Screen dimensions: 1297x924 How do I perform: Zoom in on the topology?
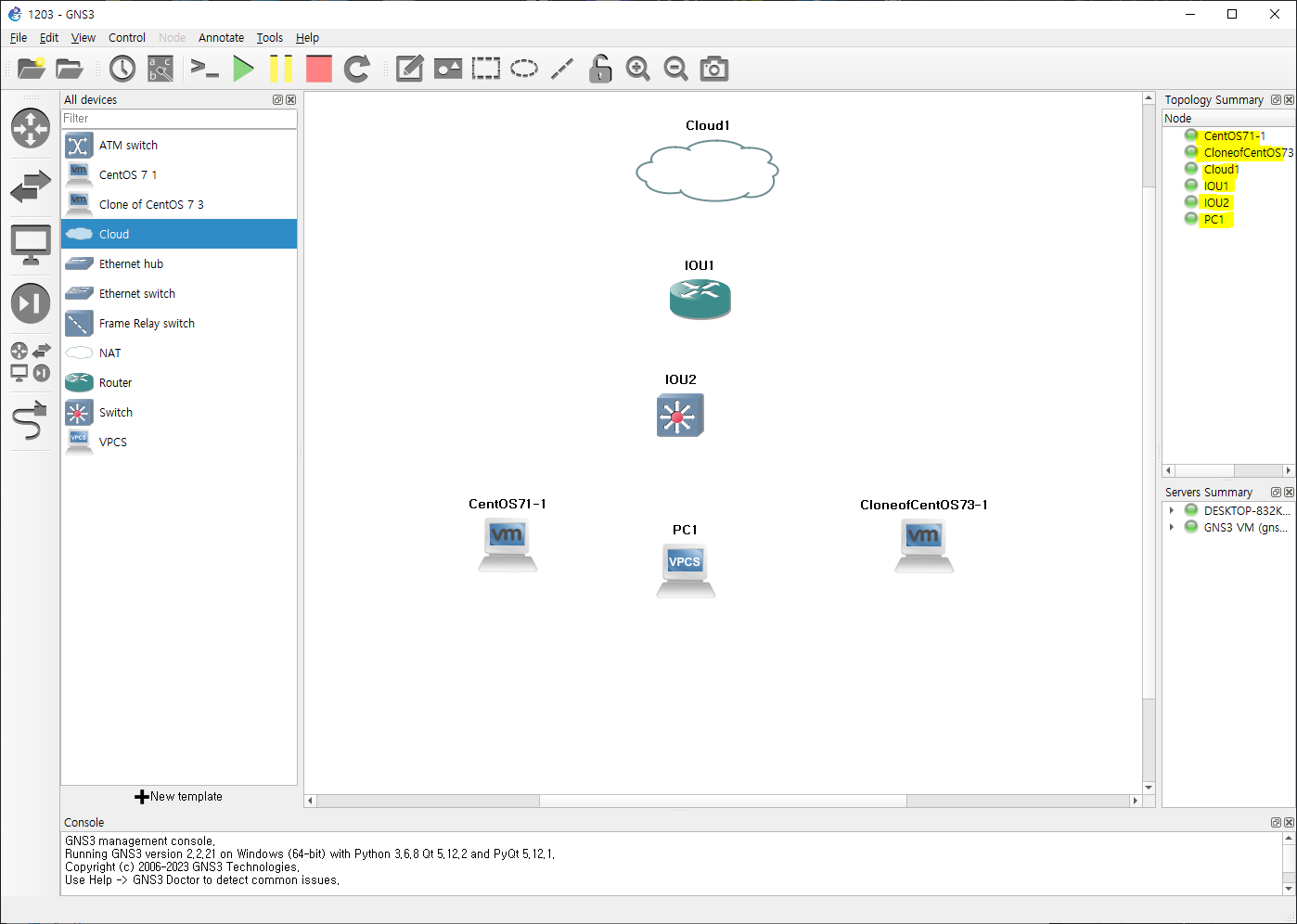[638, 69]
